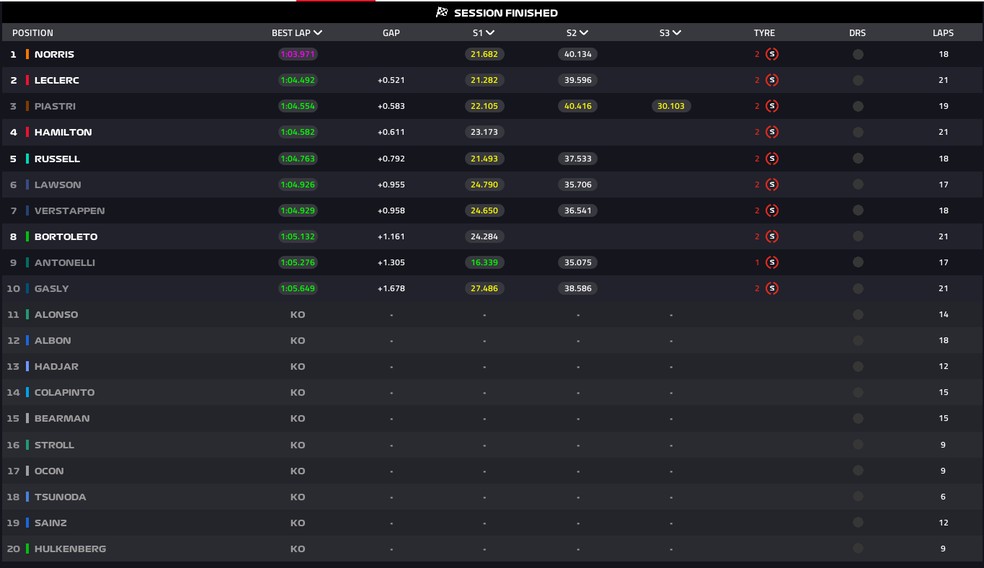Screen dimensions: 984x568
Task: Click the GAP column header
Action: (391, 33)
